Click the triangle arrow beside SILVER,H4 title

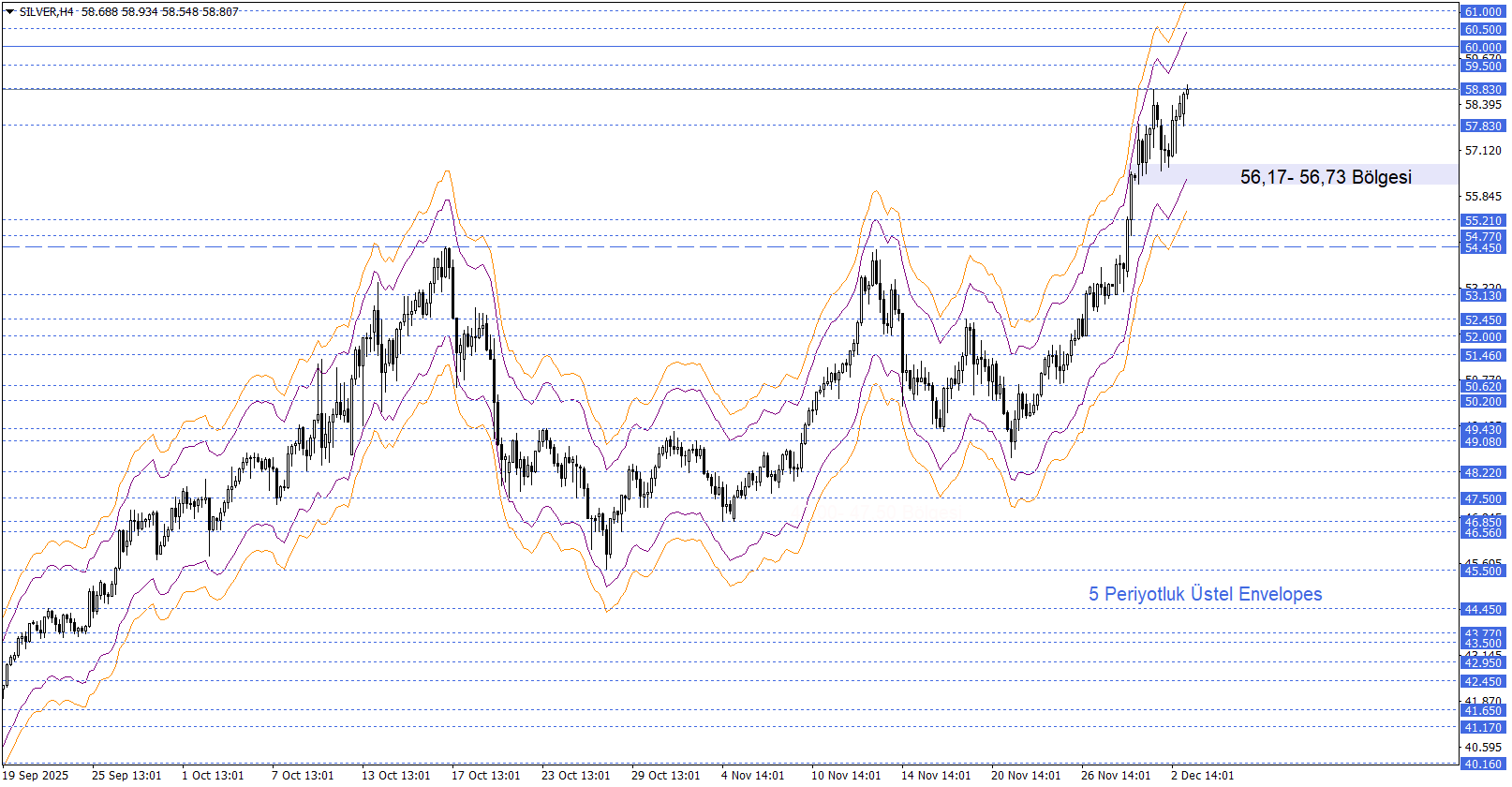pos(9,12)
